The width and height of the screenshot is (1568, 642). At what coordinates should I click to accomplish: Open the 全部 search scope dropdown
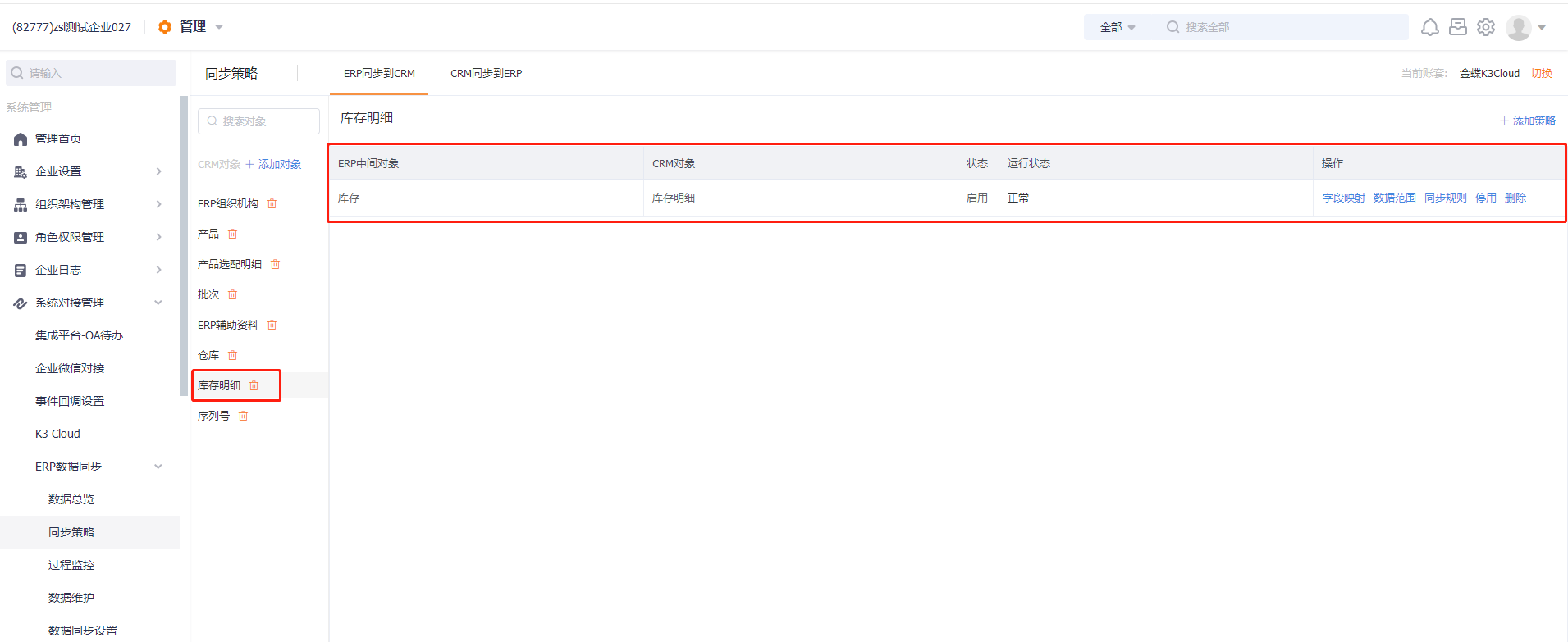click(1118, 27)
